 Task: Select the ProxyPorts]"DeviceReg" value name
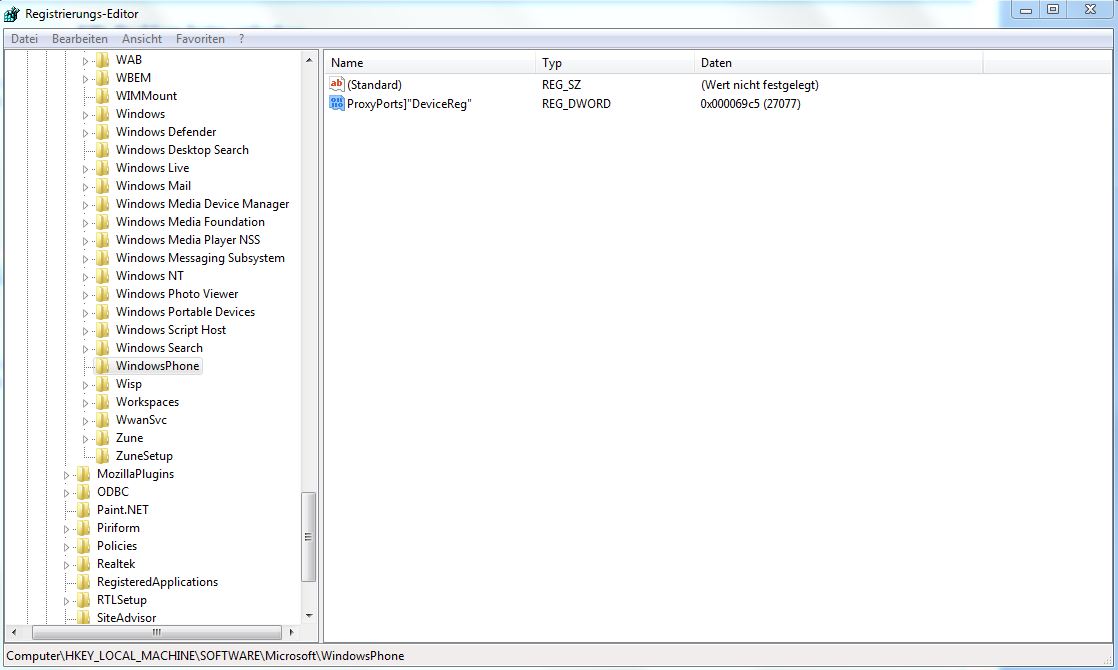[x=409, y=103]
